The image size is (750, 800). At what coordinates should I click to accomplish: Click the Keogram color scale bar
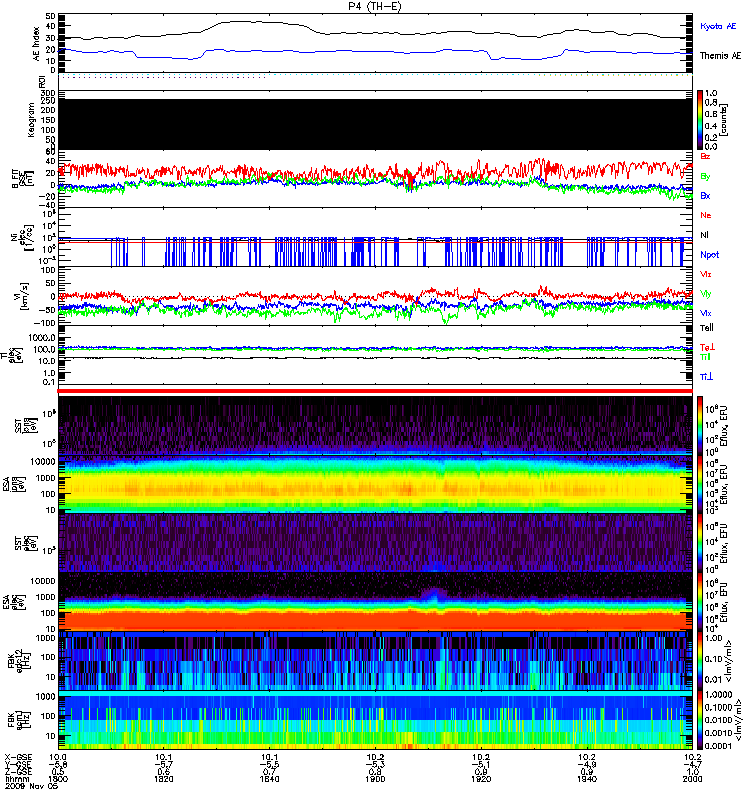pos(700,120)
